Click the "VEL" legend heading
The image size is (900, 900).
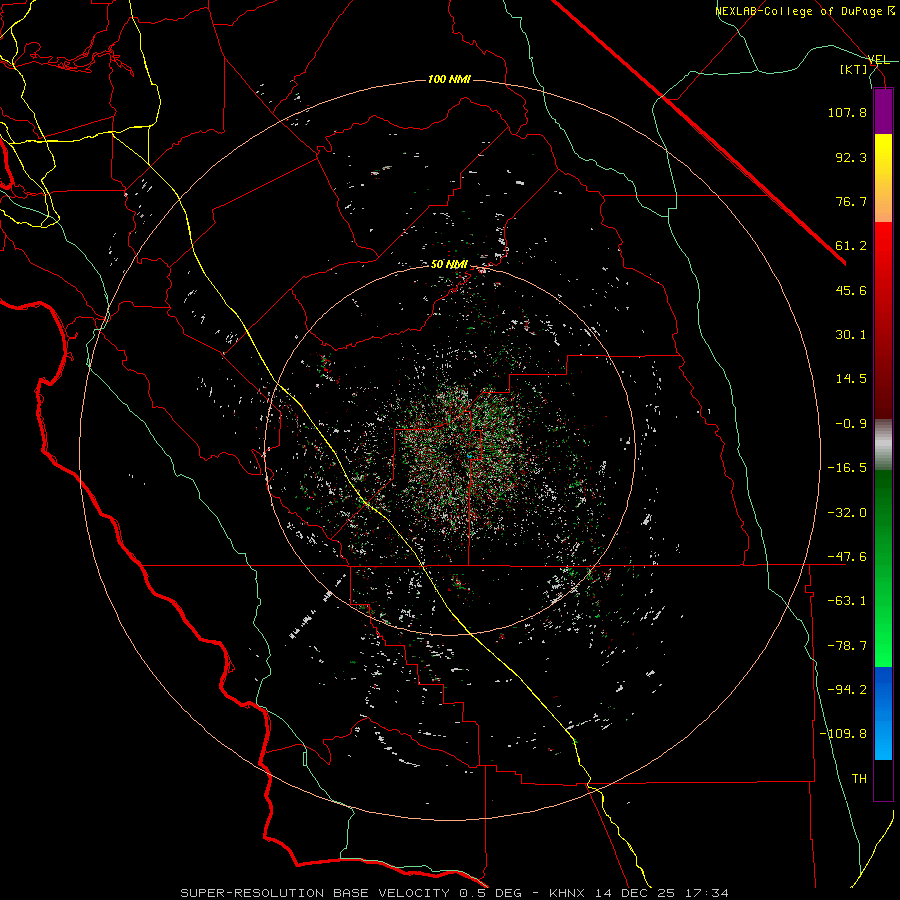coord(878,60)
